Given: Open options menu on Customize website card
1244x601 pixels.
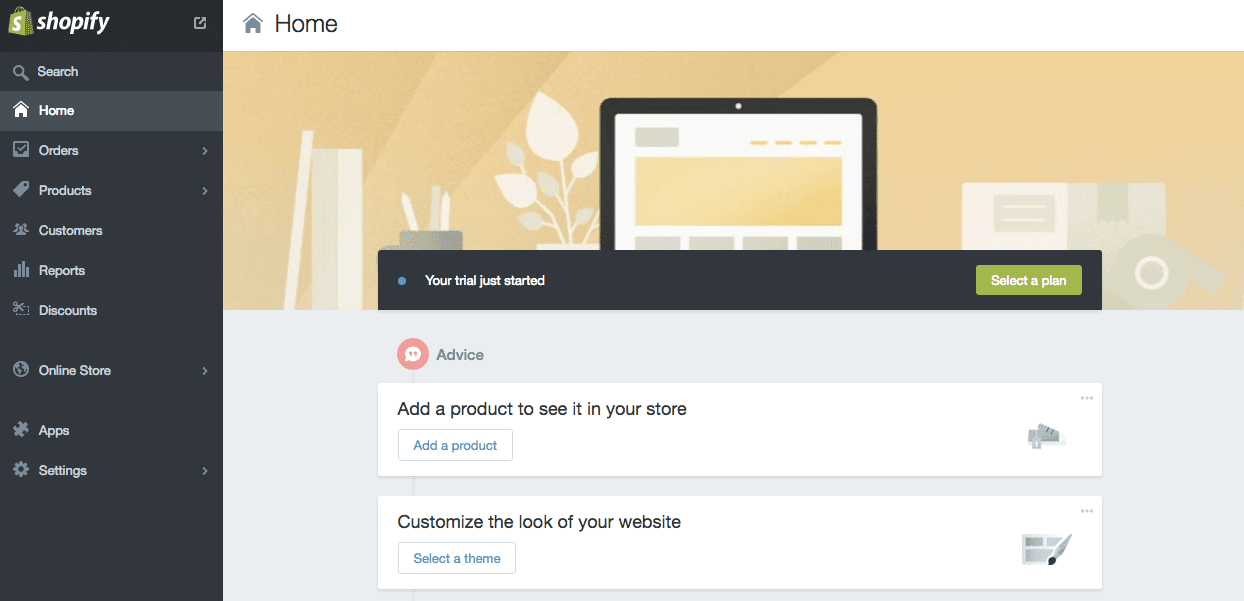Looking at the screenshot, I should pyautogui.click(x=1087, y=511).
